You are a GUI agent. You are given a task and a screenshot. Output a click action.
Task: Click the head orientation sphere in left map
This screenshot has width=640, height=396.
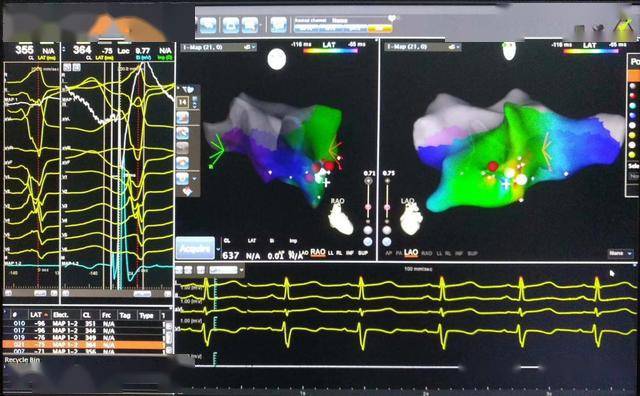coord(277,59)
